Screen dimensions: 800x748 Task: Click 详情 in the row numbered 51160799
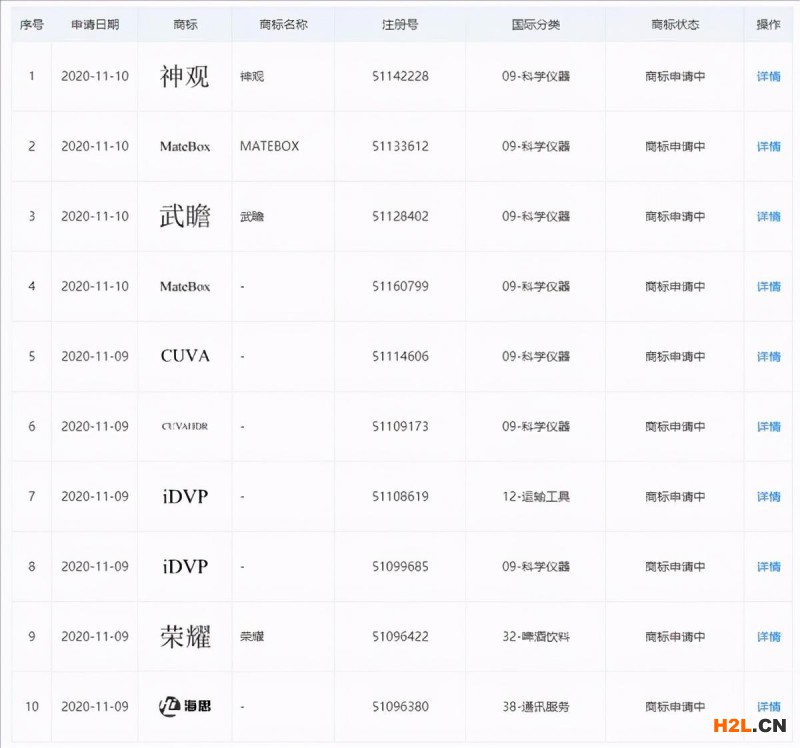(768, 286)
